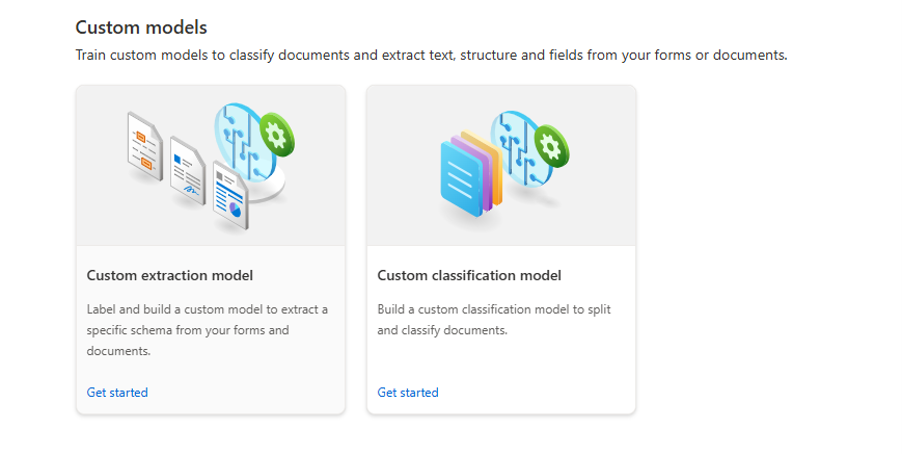Click the extraction model description text
Screen dimensions: 902x454
point(207,330)
